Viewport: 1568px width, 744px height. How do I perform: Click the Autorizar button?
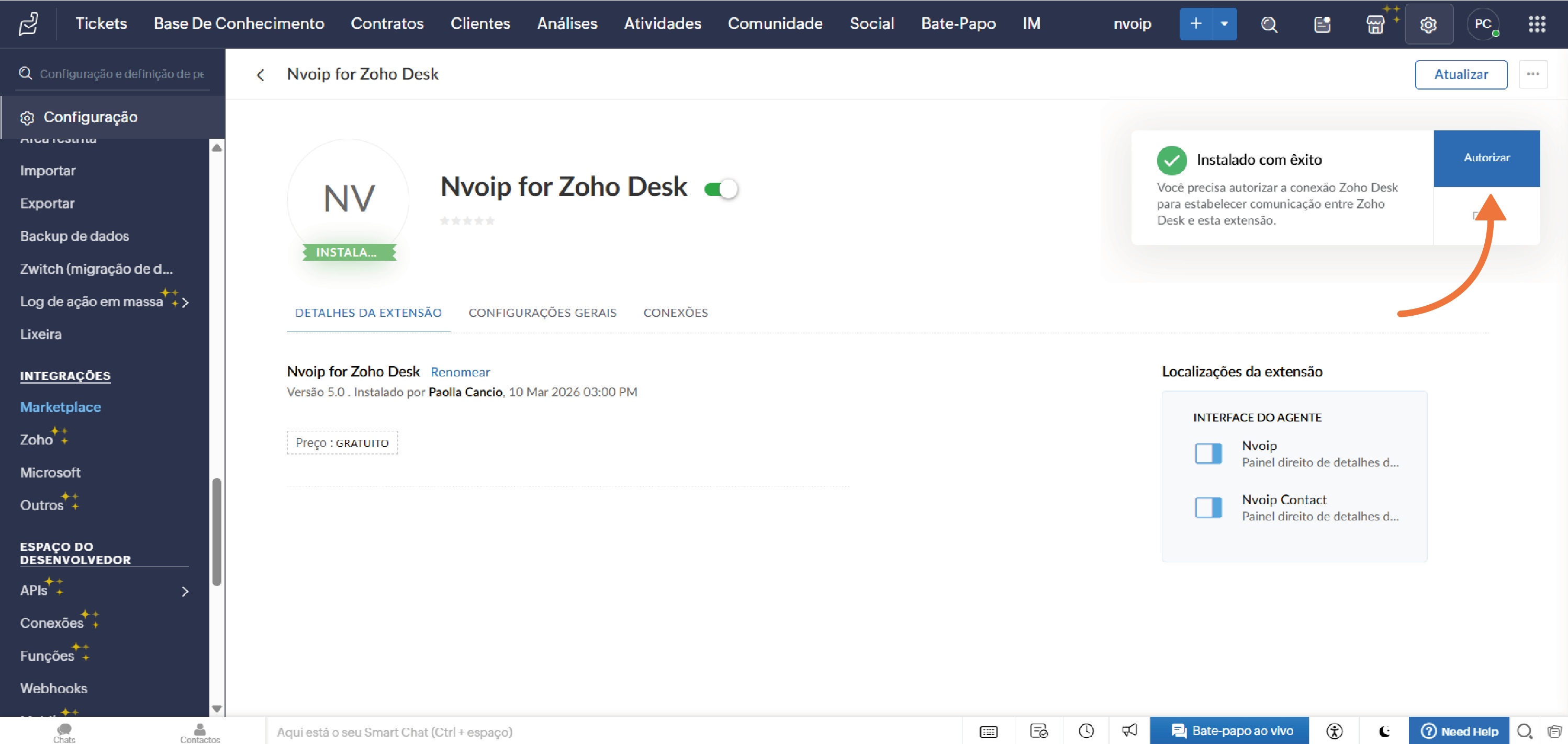point(1486,158)
